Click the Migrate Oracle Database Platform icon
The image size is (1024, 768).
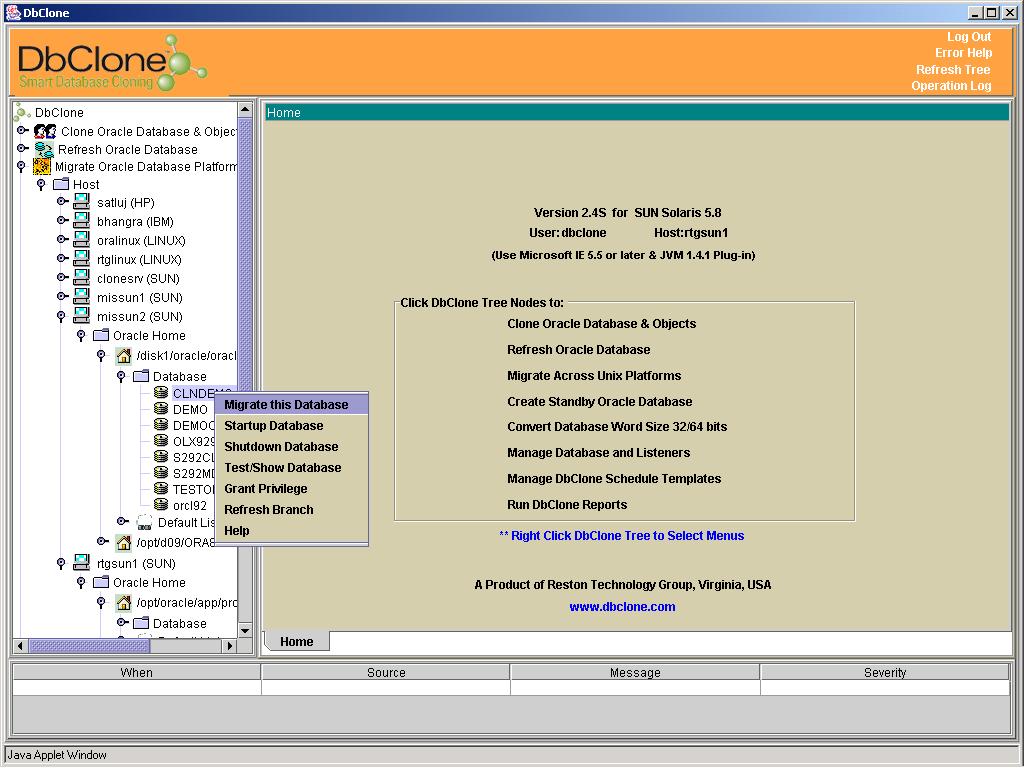tap(42, 167)
